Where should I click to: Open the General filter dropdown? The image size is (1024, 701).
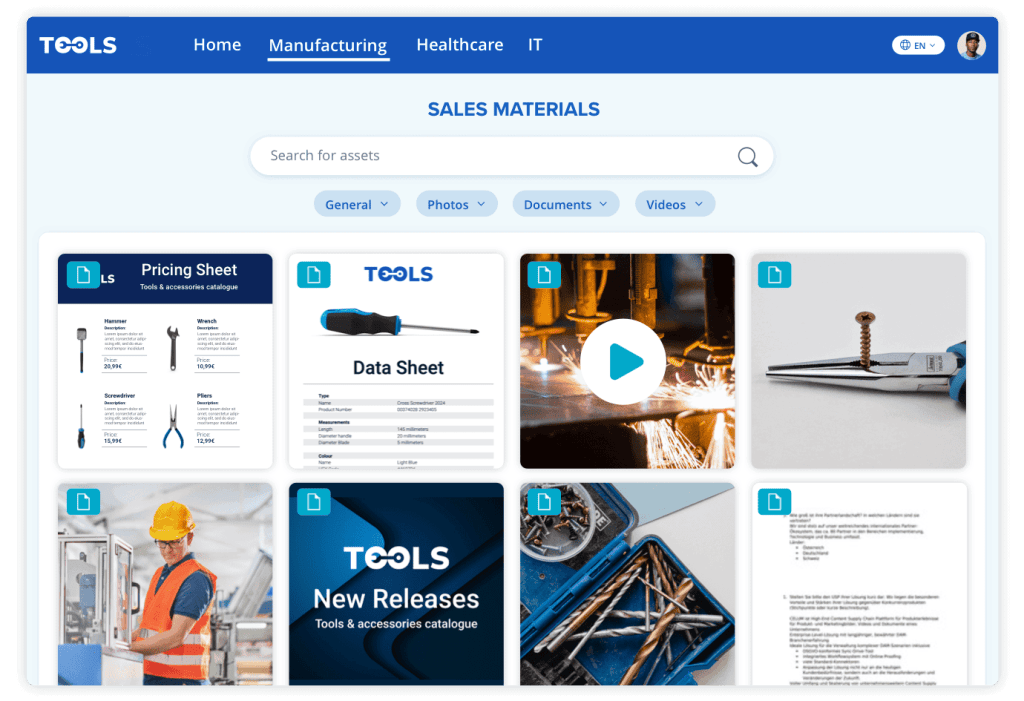[x=357, y=203]
